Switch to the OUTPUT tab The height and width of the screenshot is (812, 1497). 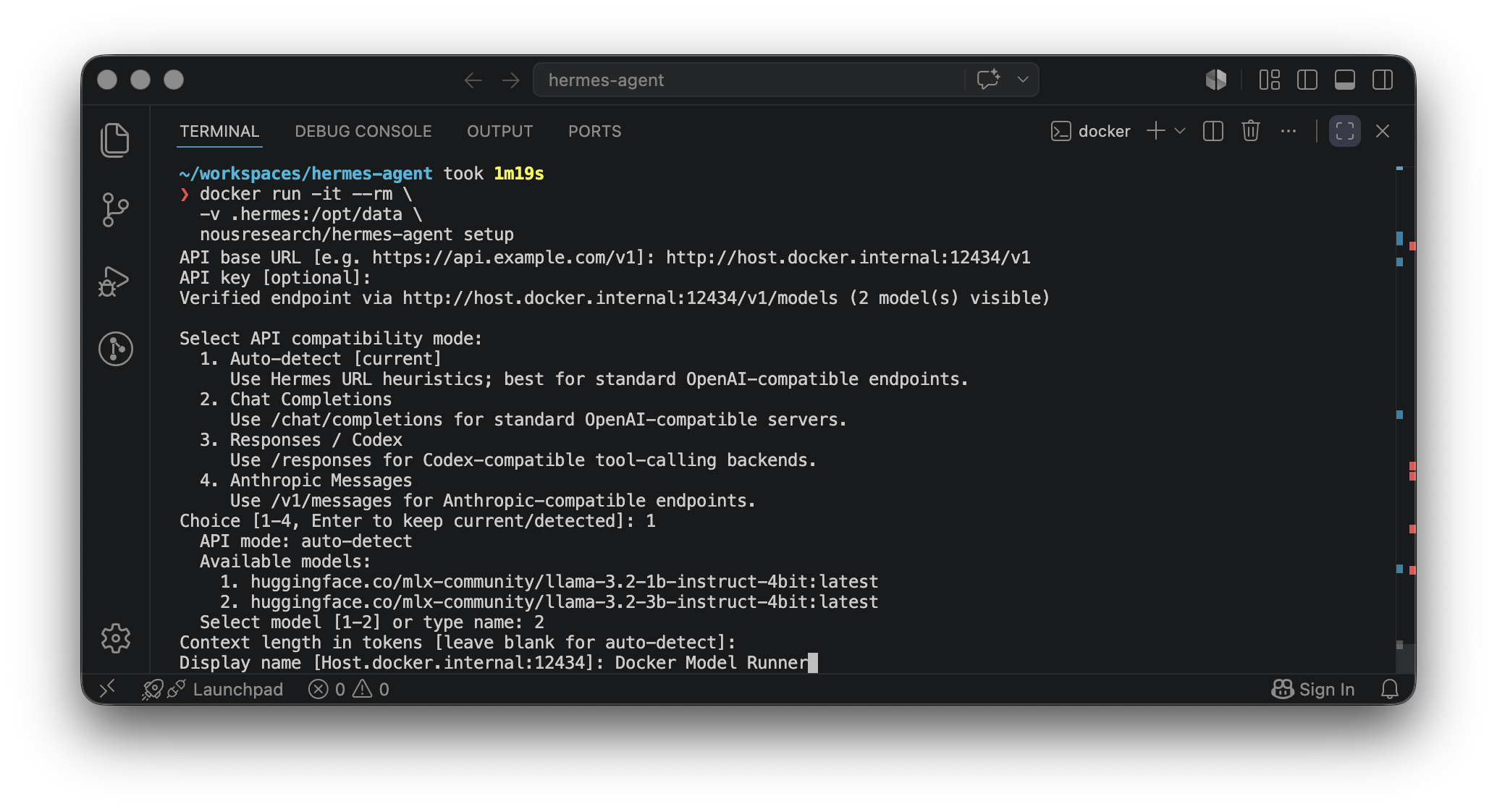pos(500,132)
